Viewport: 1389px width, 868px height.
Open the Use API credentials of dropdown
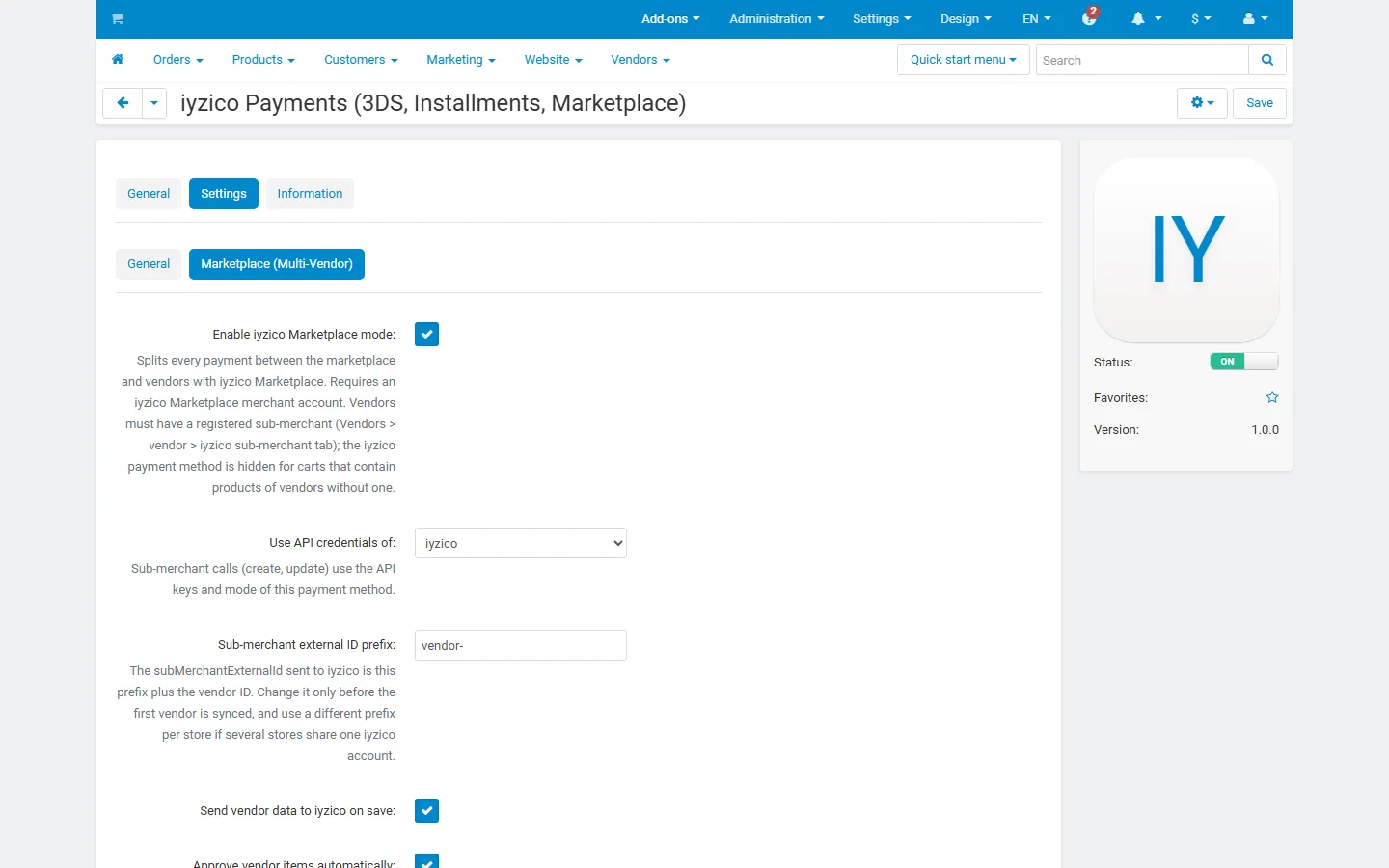(x=521, y=543)
